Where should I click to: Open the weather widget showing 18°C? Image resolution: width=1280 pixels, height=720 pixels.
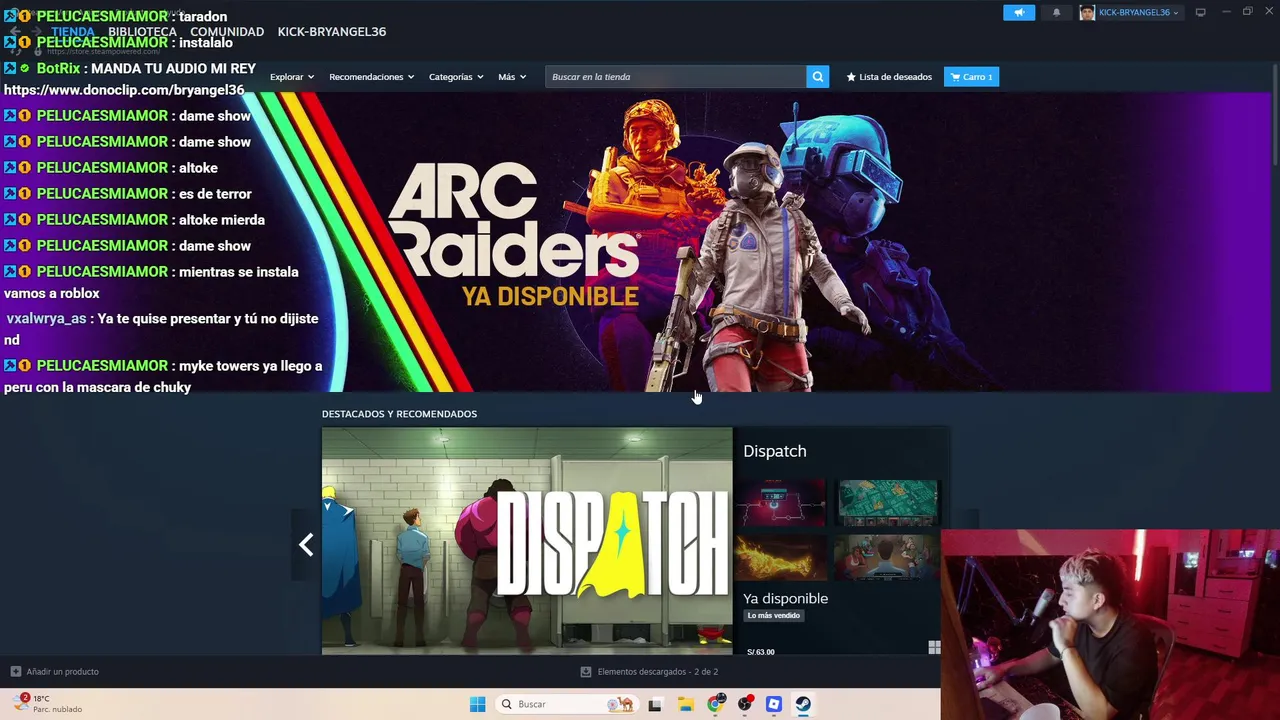[x=47, y=704]
